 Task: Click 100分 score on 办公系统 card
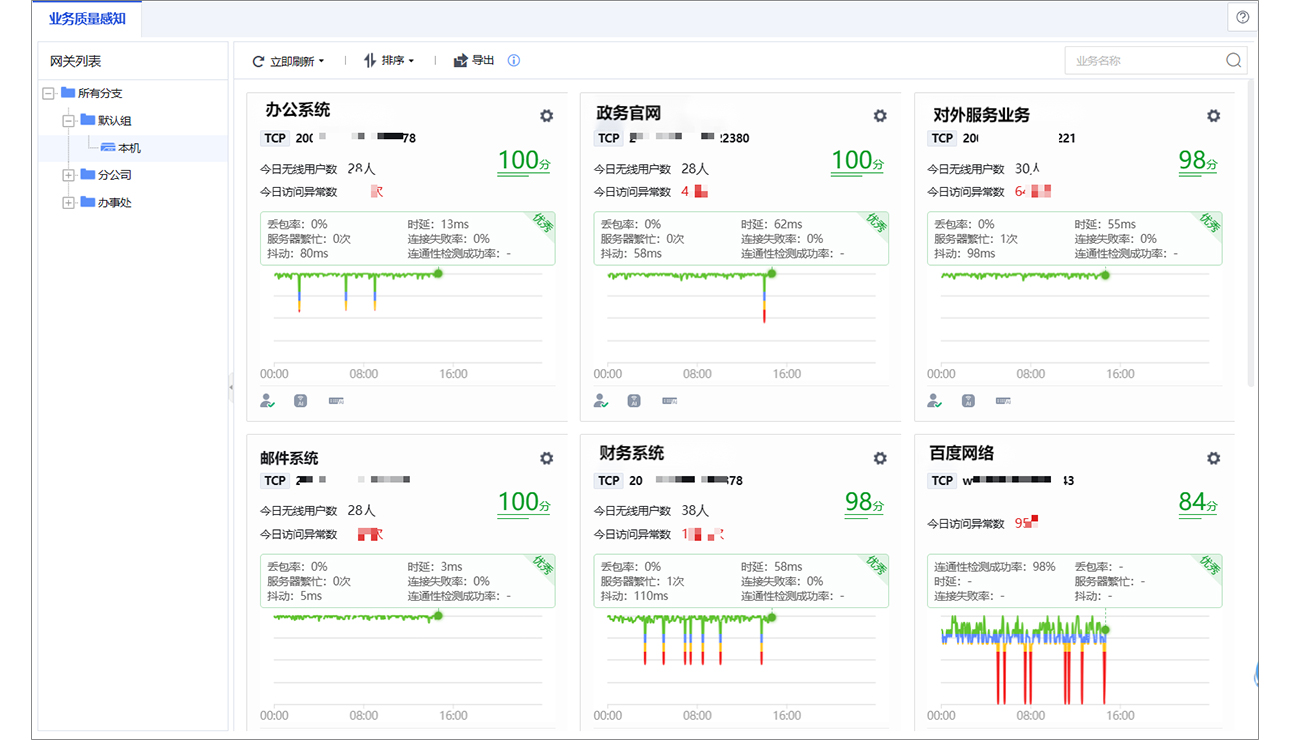click(524, 161)
